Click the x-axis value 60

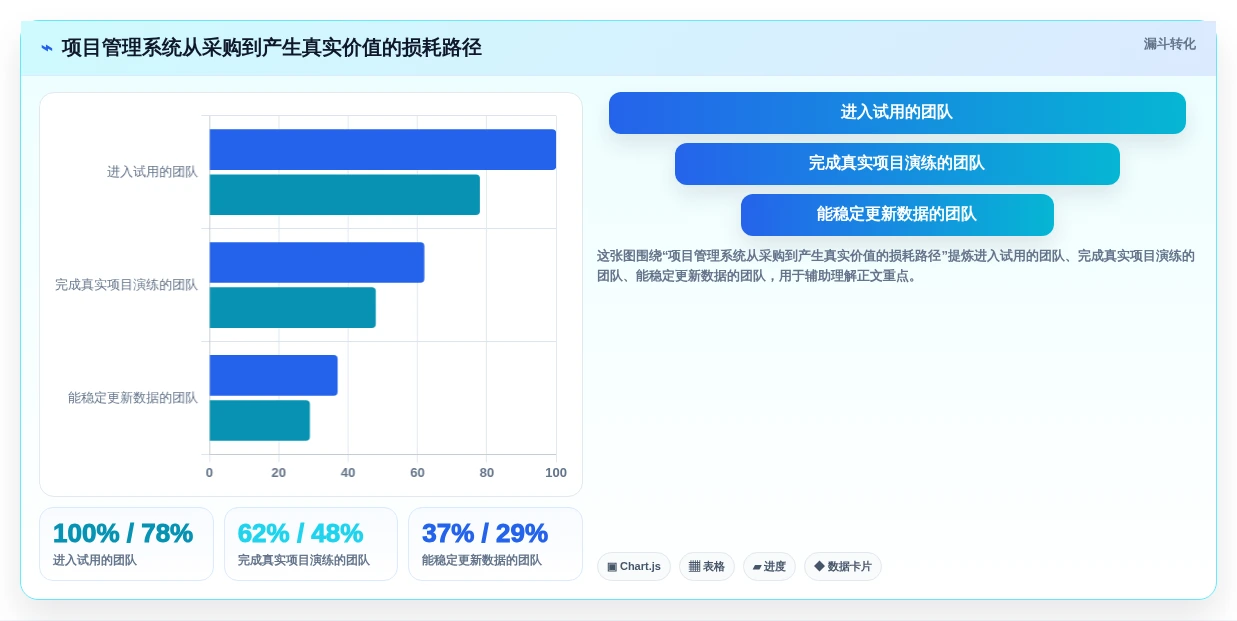[x=417, y=473]
